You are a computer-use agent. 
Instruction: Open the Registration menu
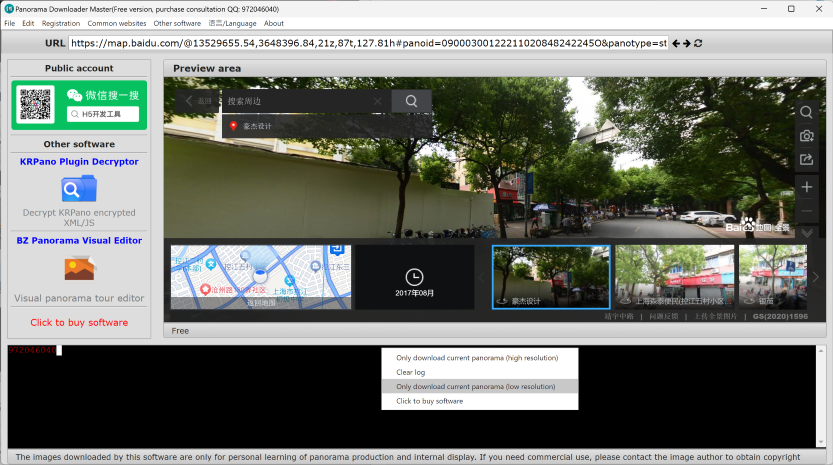tap(61, 23)
